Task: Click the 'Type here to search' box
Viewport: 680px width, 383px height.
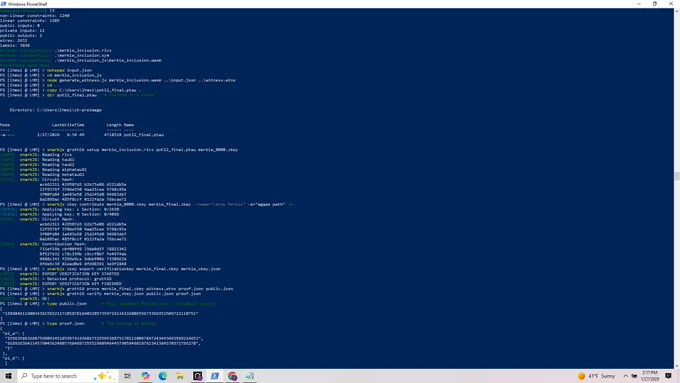Action: [x=67, y=376]
